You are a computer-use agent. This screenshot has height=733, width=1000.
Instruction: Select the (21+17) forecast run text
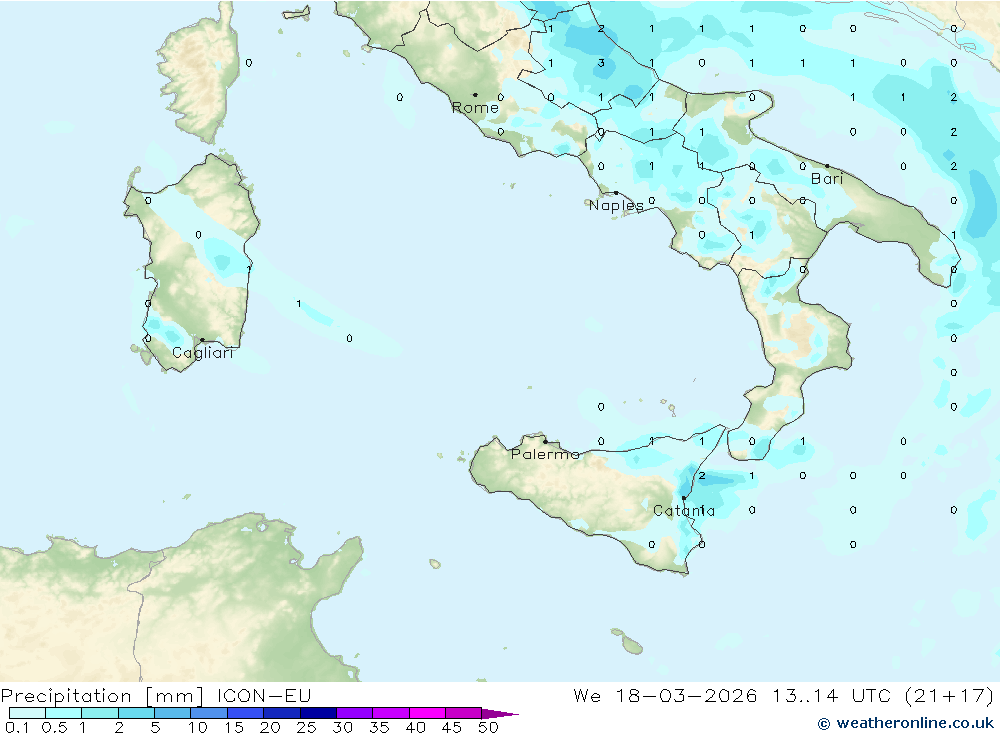950,695
